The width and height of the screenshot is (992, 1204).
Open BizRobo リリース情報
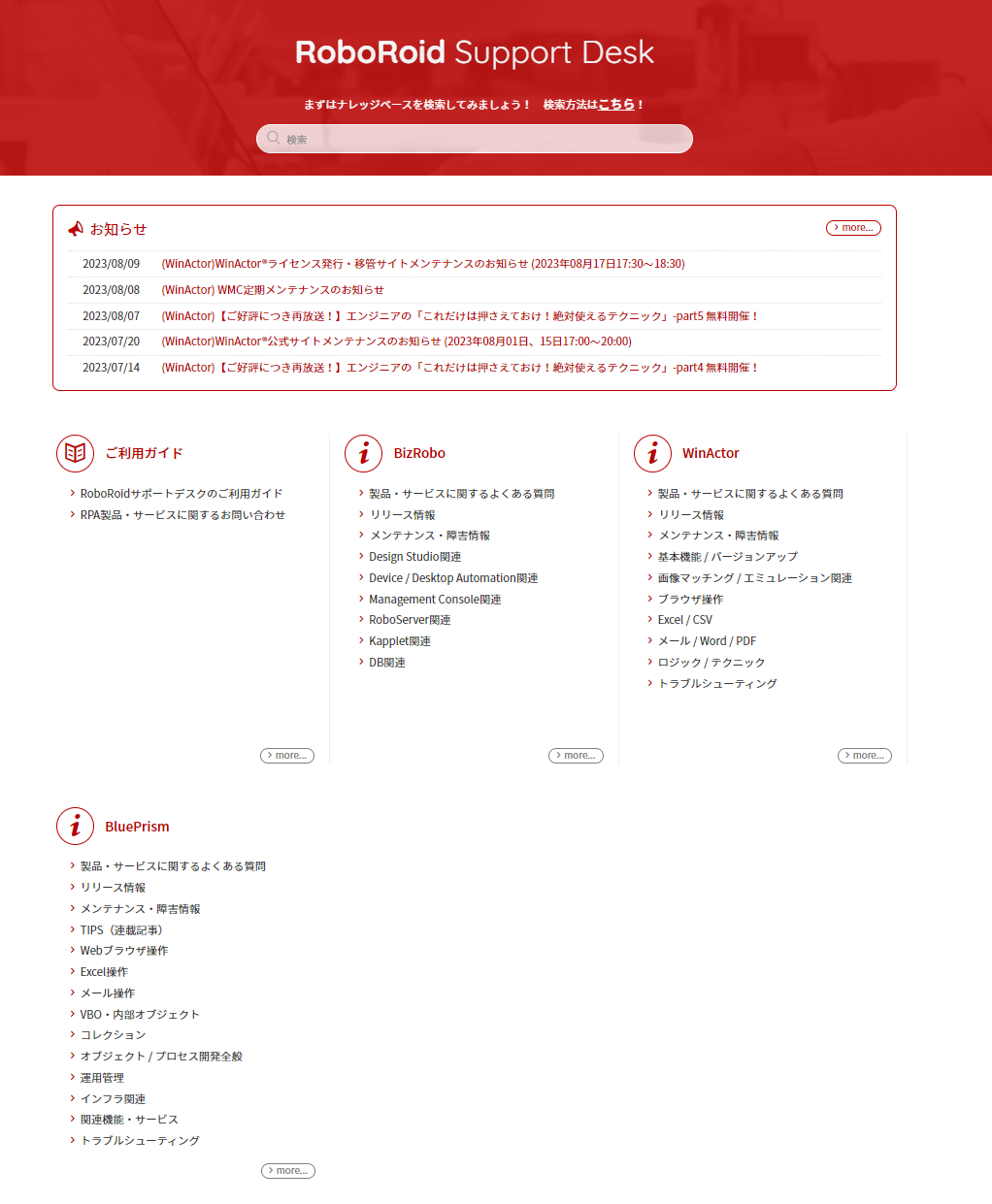[x=402, y=515]
